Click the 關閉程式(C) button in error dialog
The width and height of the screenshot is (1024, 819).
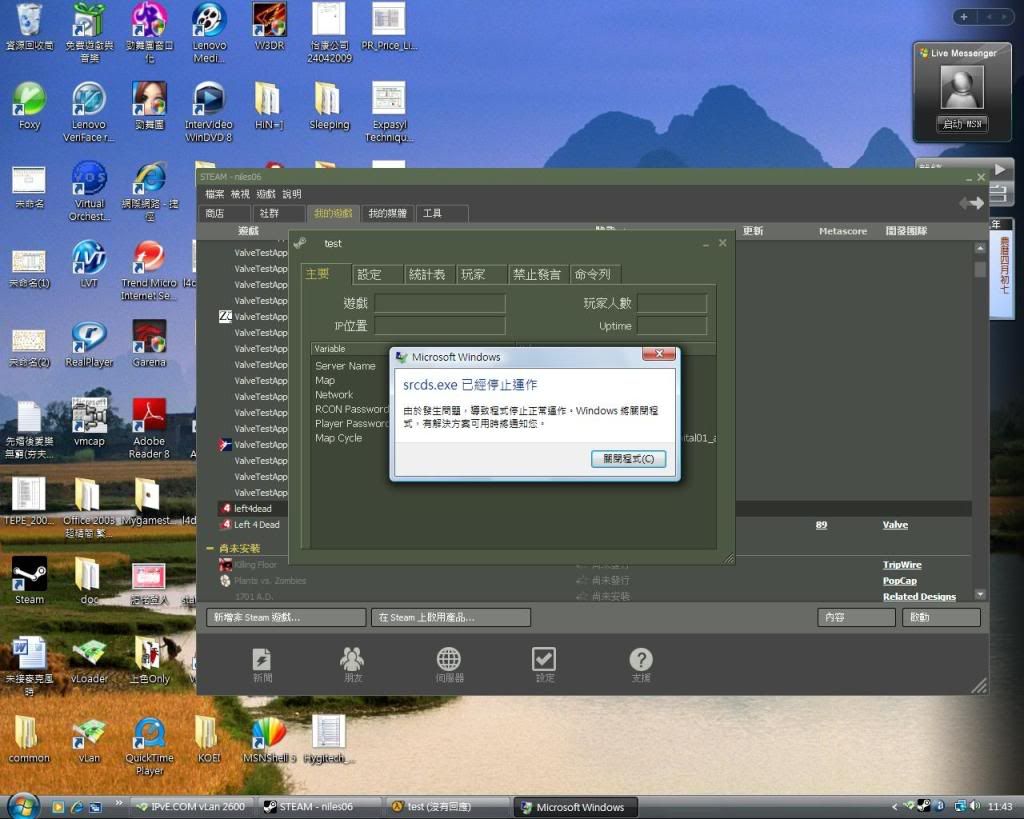coord(628,459)
